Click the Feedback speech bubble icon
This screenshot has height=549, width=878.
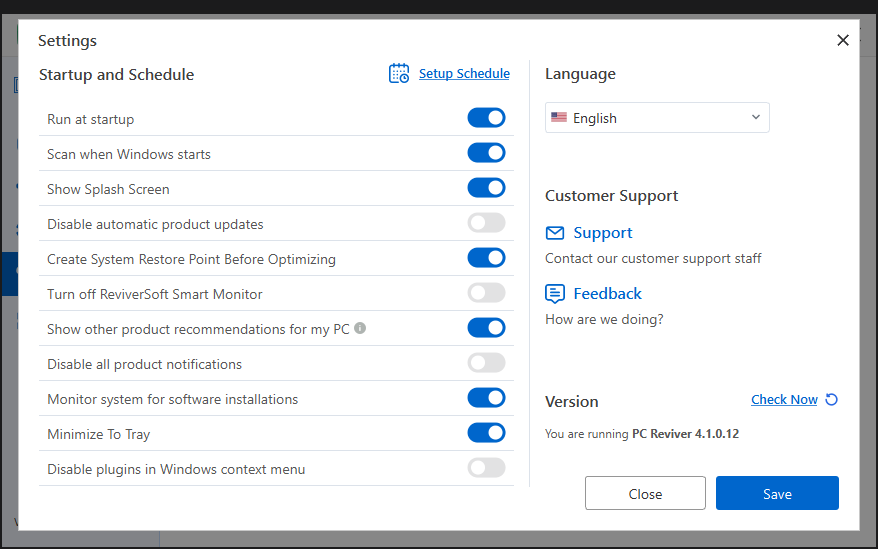[x=554, y=294]
